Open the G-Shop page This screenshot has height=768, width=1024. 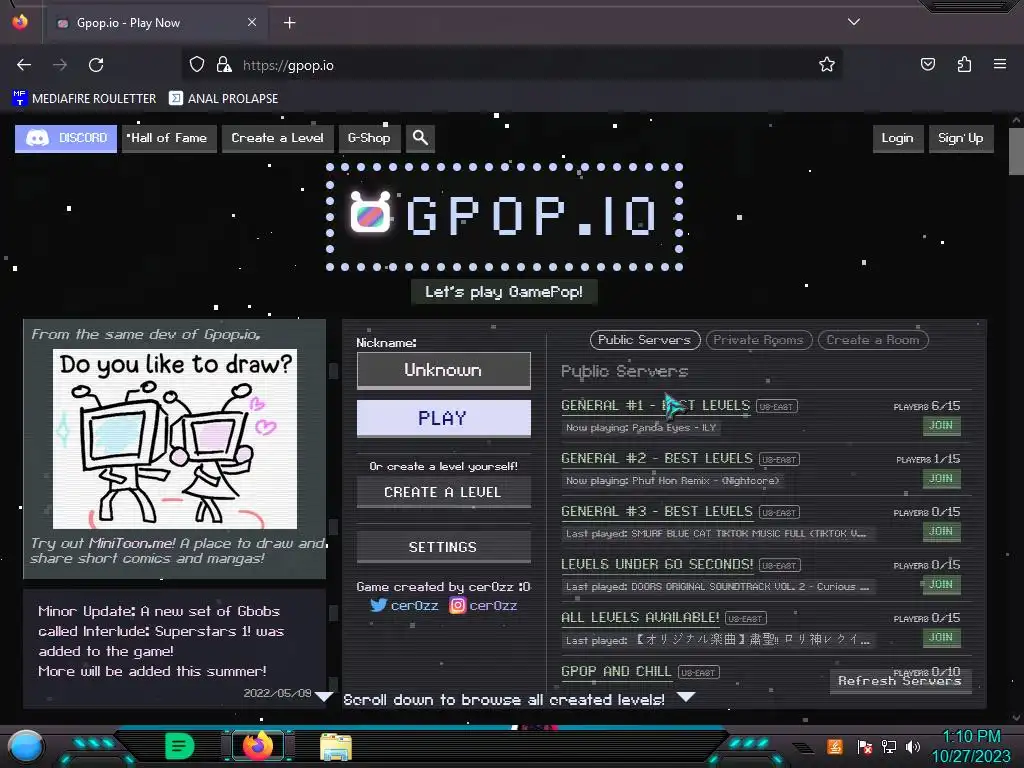click(369, 138)
